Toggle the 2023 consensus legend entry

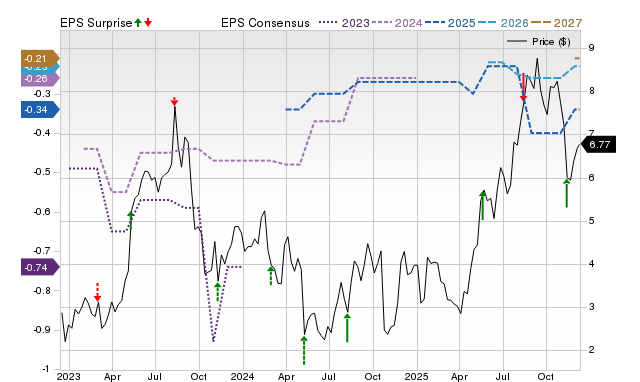[344, 23]
